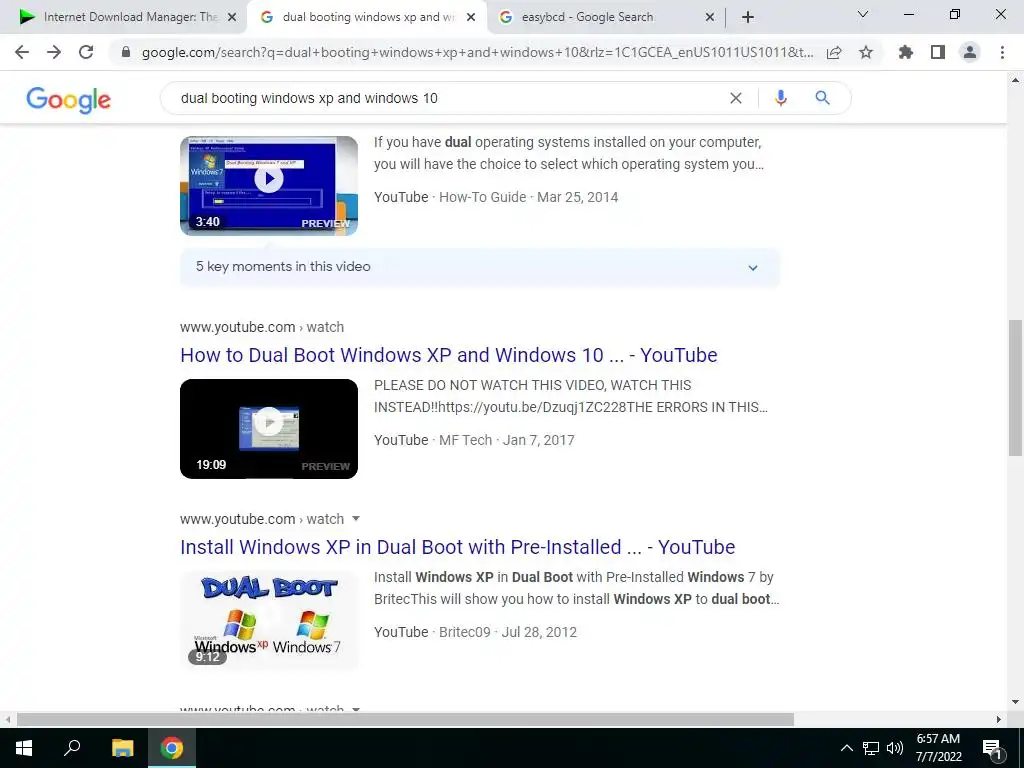
Task: Close the easybcd Google Search tab
Action: (710, 18)
